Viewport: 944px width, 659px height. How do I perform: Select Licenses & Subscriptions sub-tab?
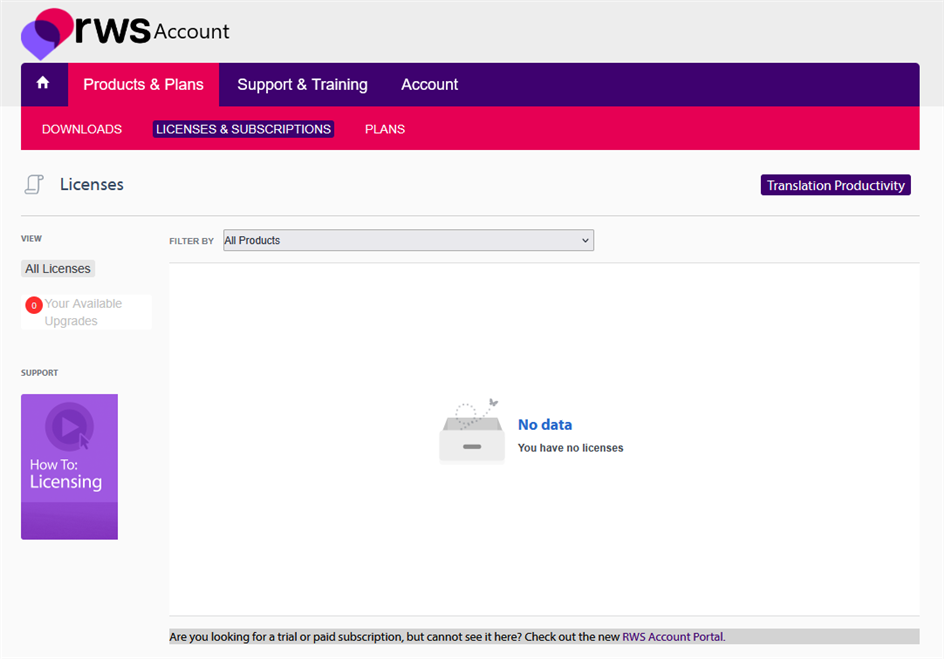click(243, 129)
